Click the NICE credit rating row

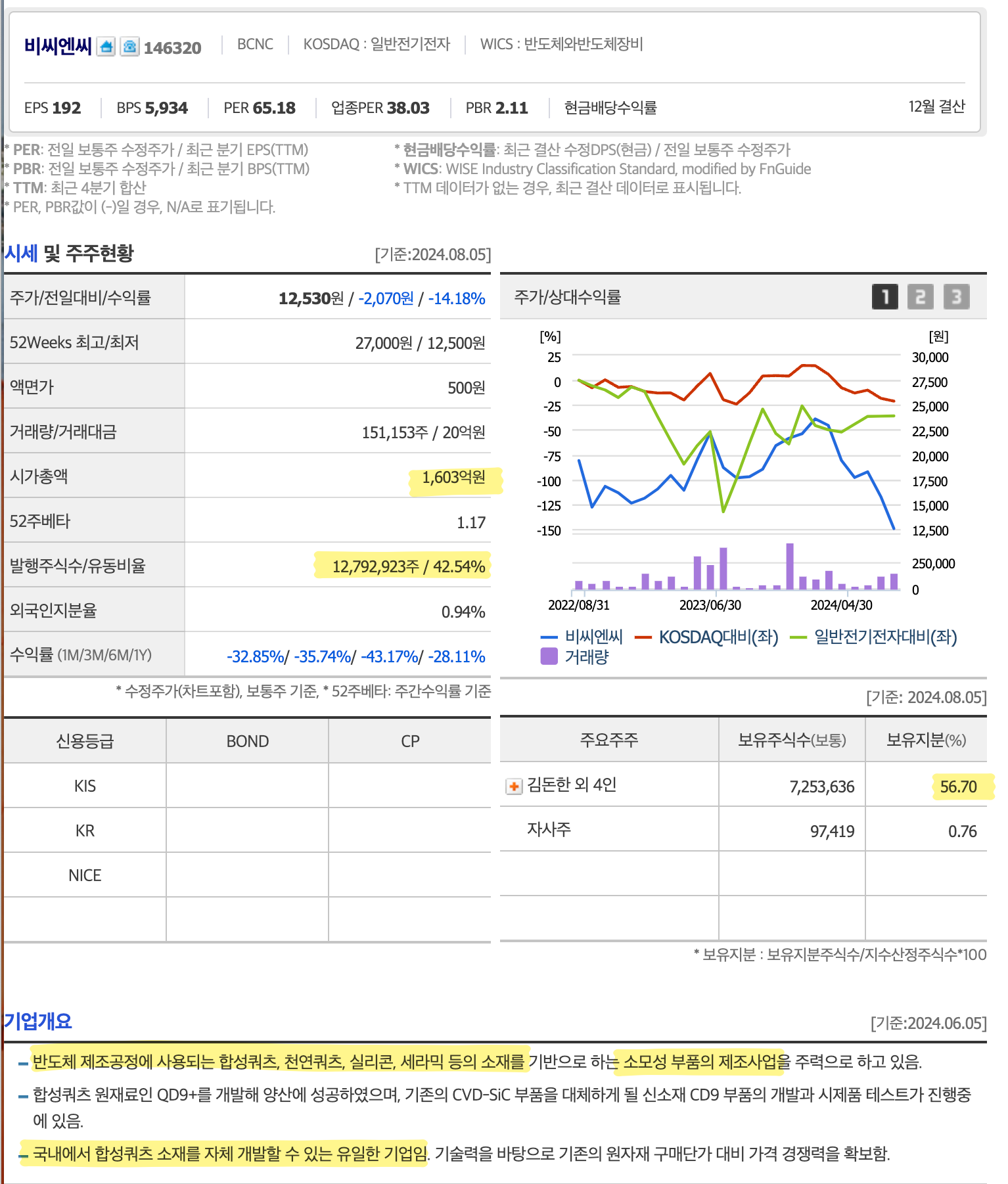pyautogui.click(x=247, y=875)
